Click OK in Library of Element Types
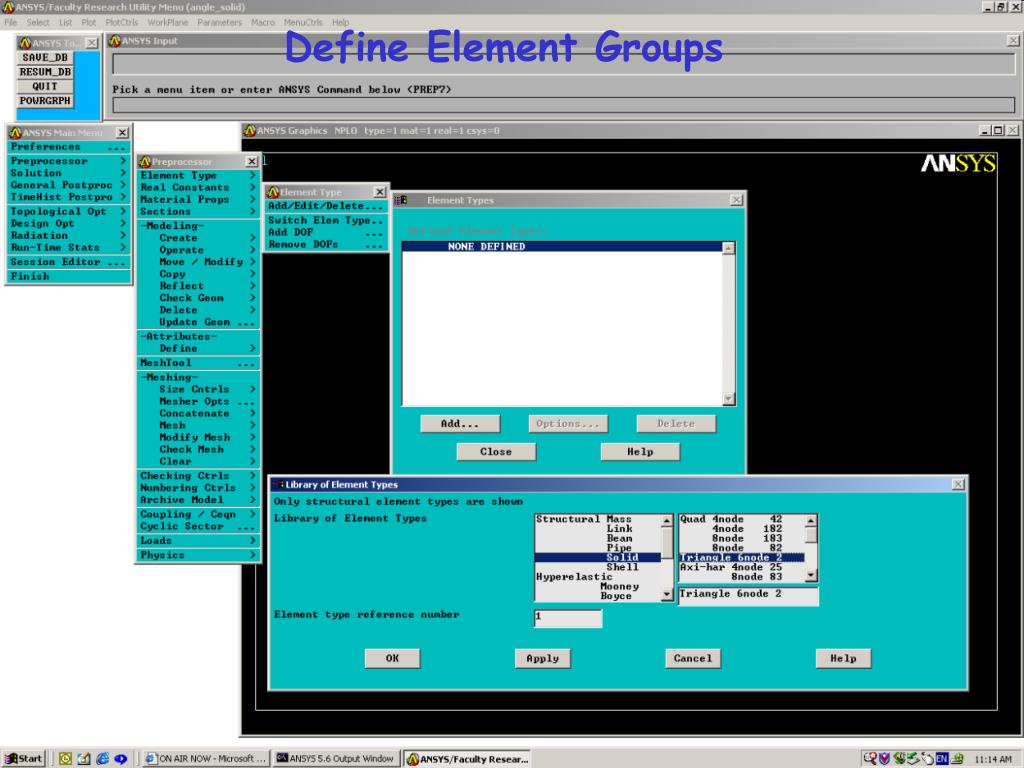 [392, 659]
